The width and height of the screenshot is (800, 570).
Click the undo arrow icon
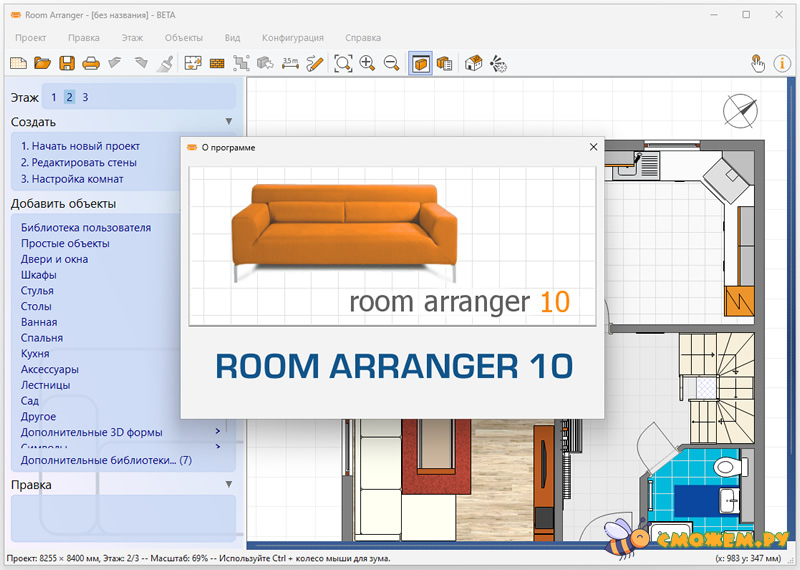[x=115, y=63]
